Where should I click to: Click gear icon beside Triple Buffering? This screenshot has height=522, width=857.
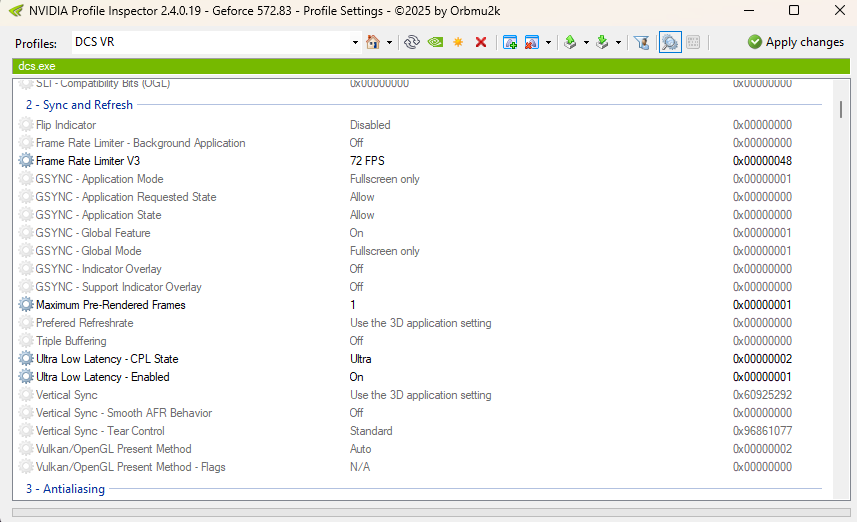point(26,341)
